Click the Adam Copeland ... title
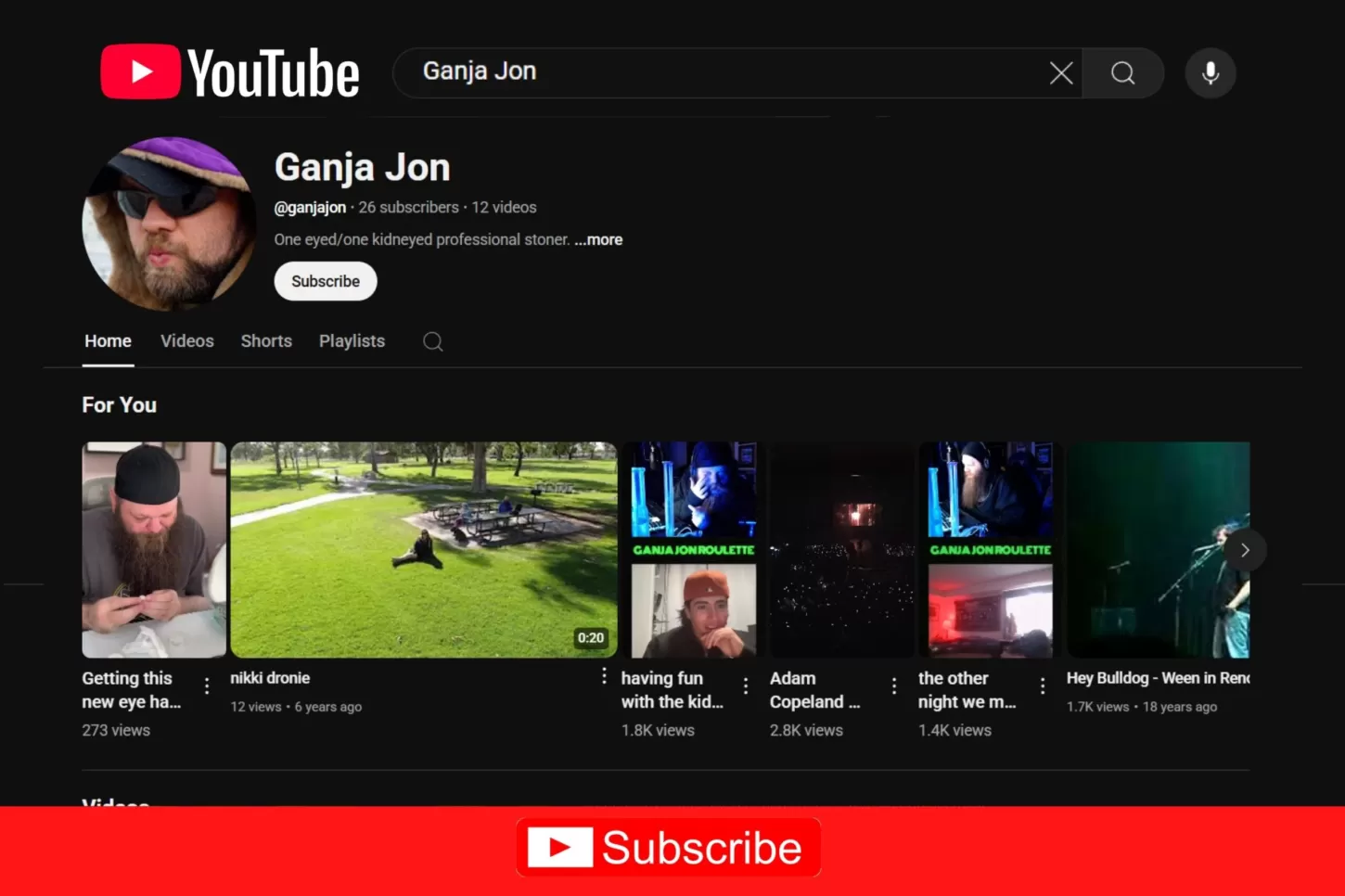1345x896 pixels. [815, 690]
